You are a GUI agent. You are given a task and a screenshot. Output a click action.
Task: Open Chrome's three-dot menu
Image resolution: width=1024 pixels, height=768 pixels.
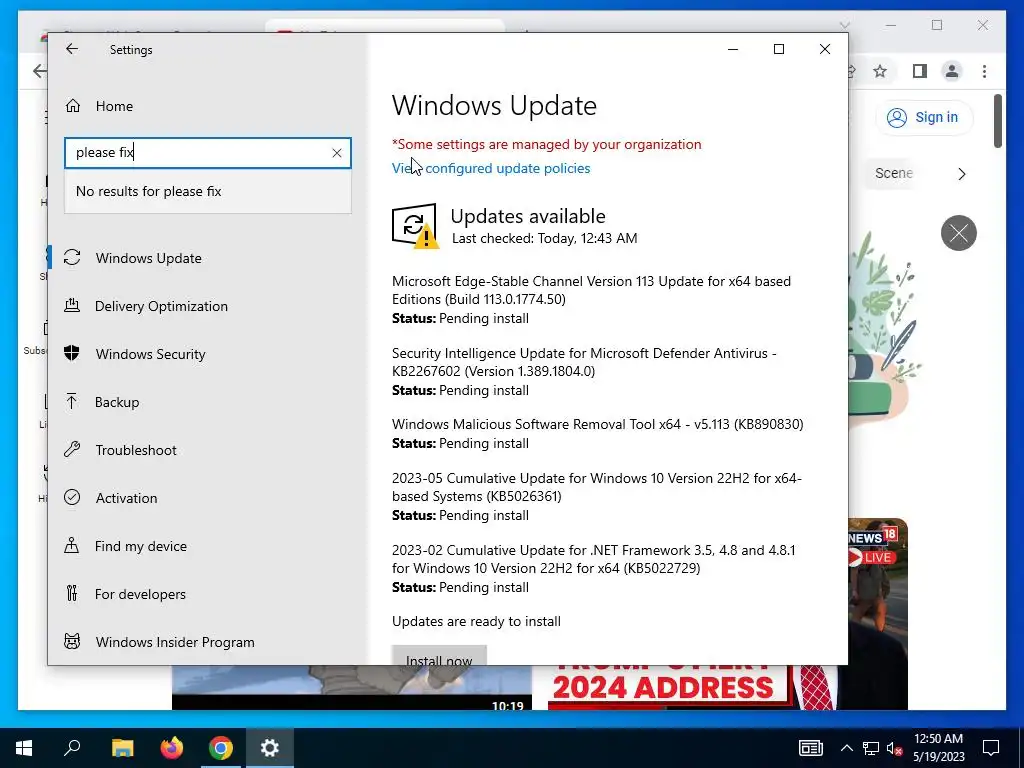[984, 71]
